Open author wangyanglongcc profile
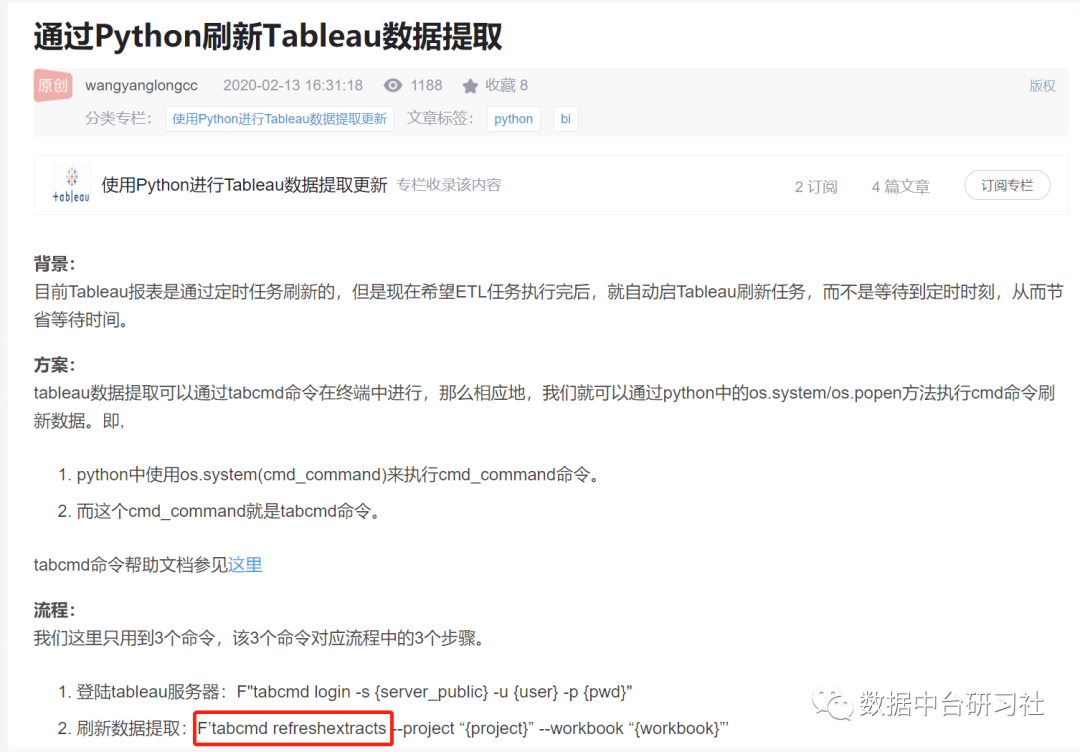 coord(141,85)
